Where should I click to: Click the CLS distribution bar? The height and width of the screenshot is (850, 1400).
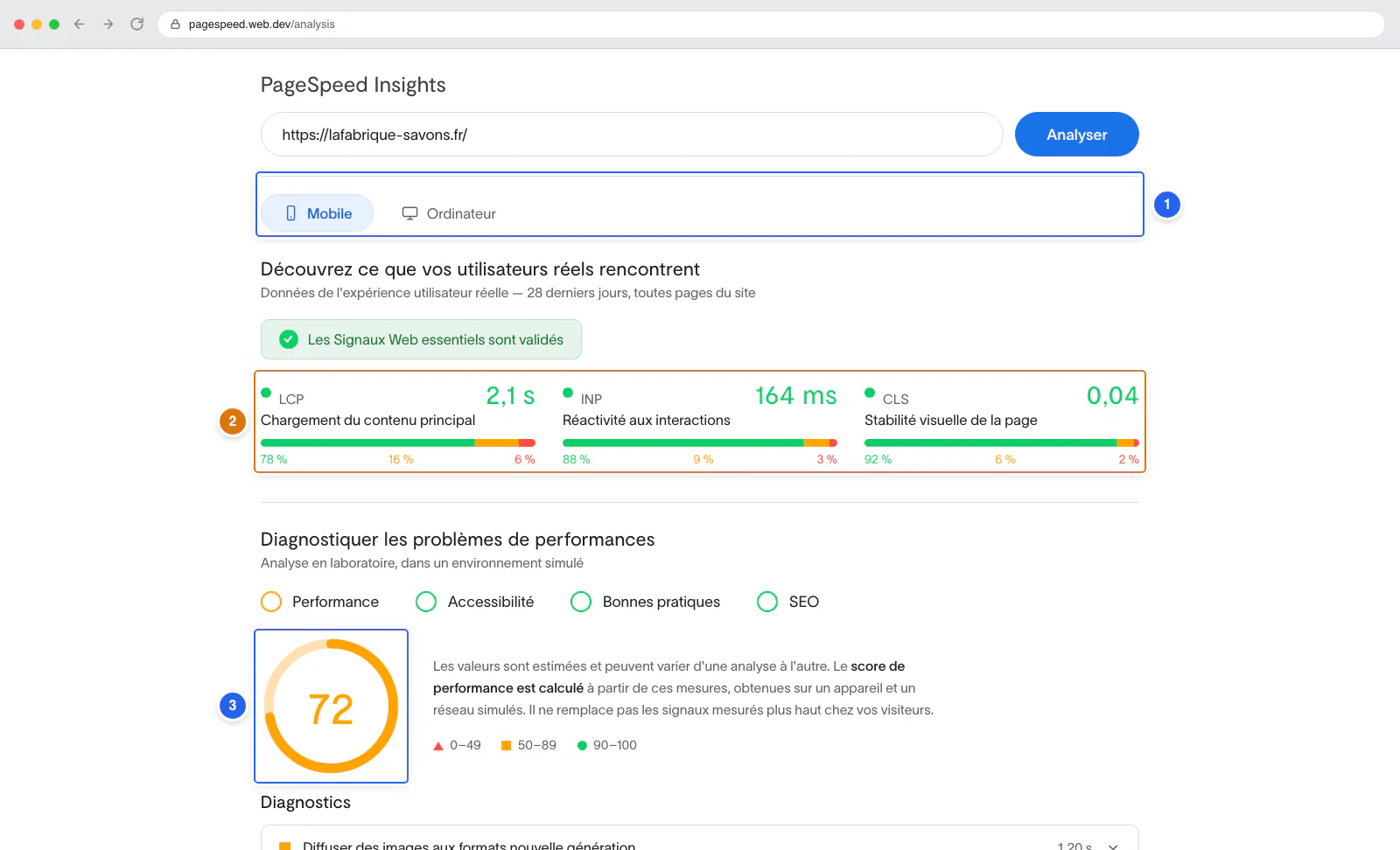[x=1002, y=443]
